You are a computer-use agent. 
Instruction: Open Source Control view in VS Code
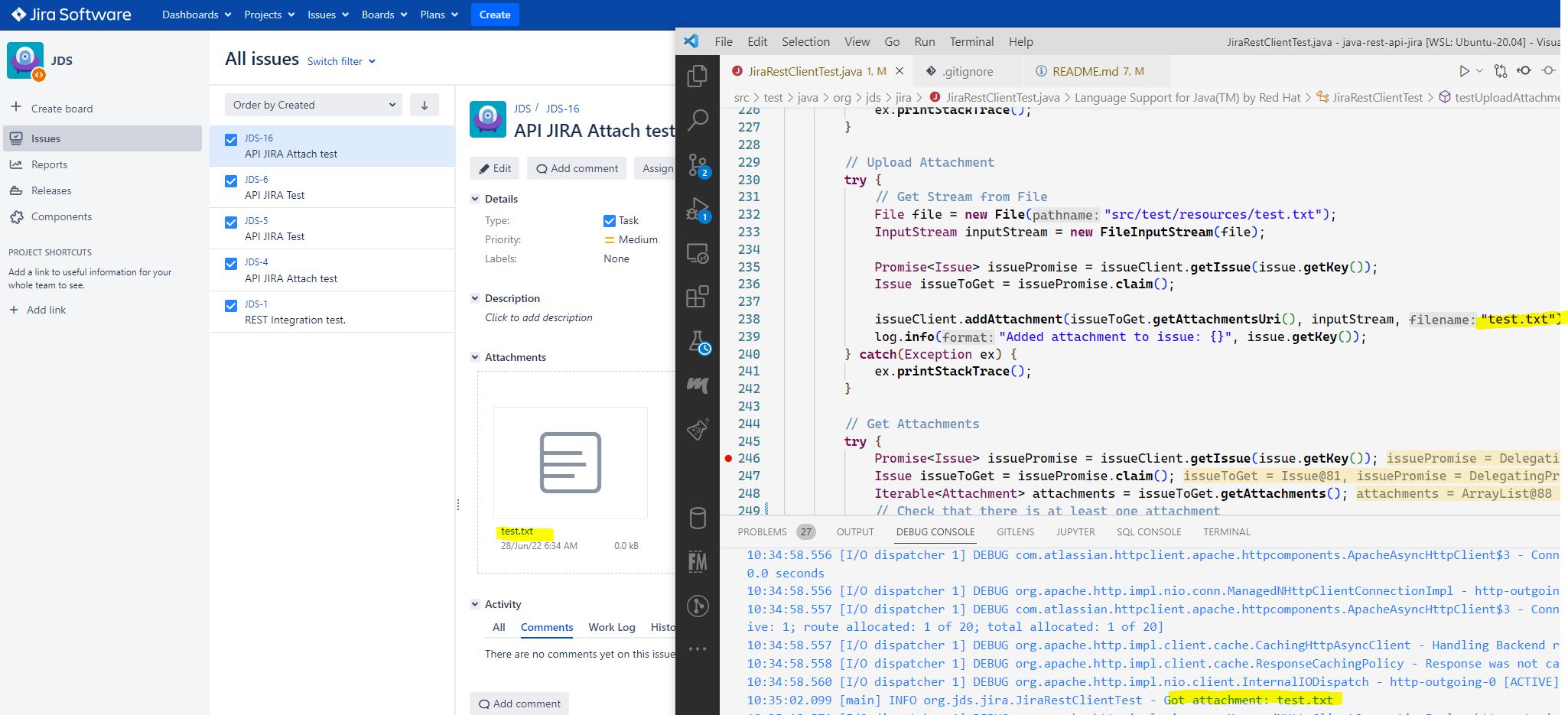[x=698, y=166]
